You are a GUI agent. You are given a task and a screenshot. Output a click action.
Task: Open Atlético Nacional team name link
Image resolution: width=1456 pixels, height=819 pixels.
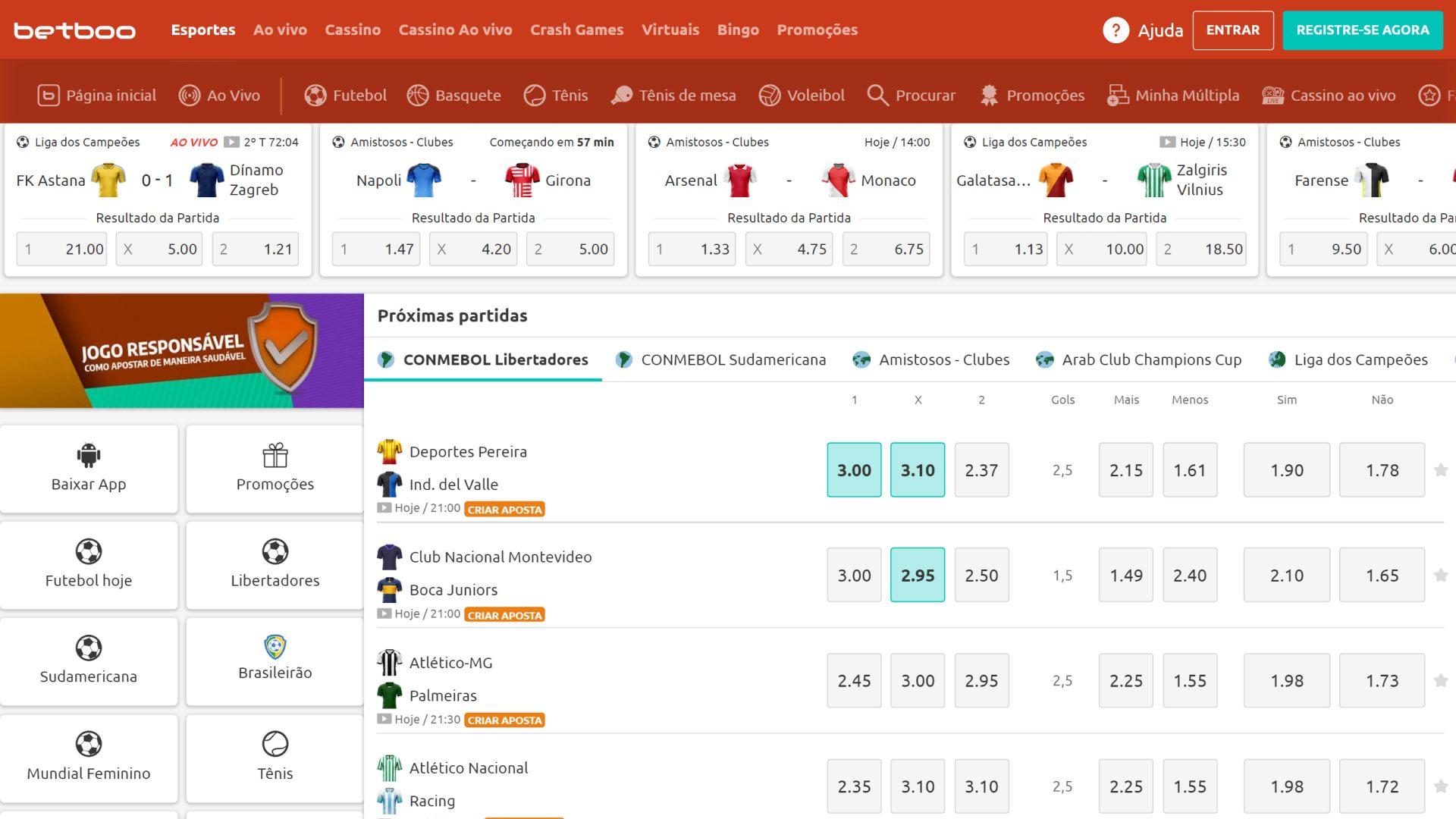point(469,768)
